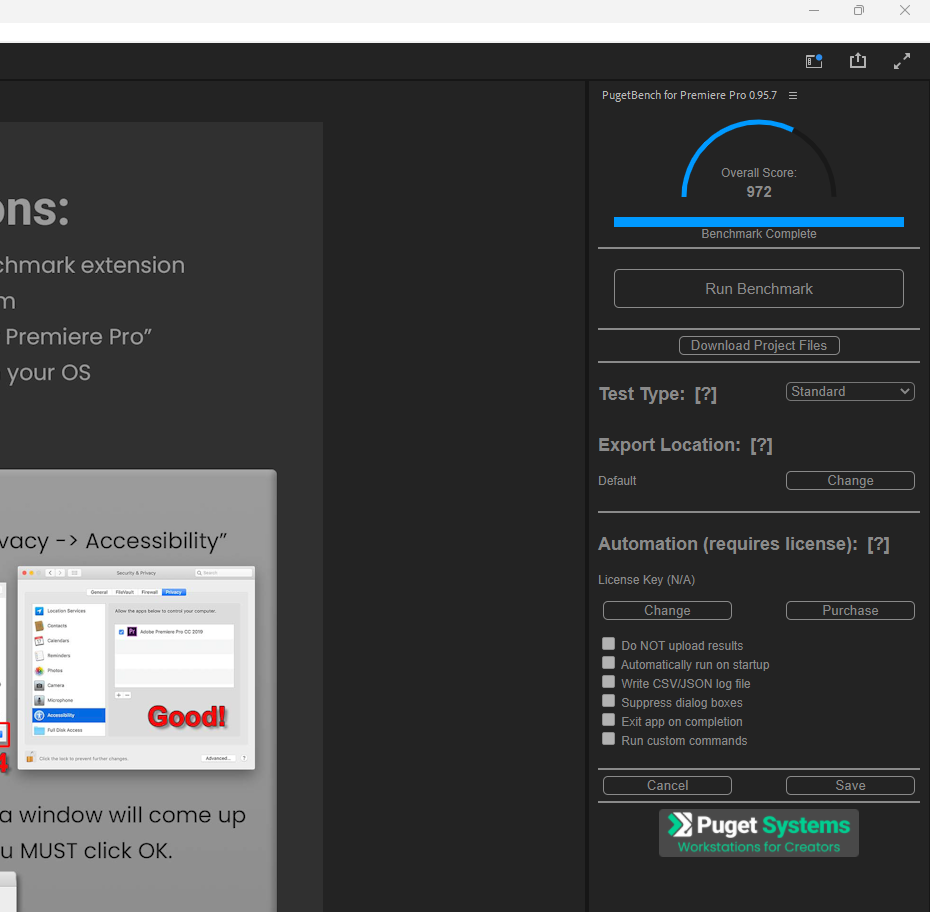Click Download Project Files button
Viewport: 930px width, 912px height.
coord(759,346)
